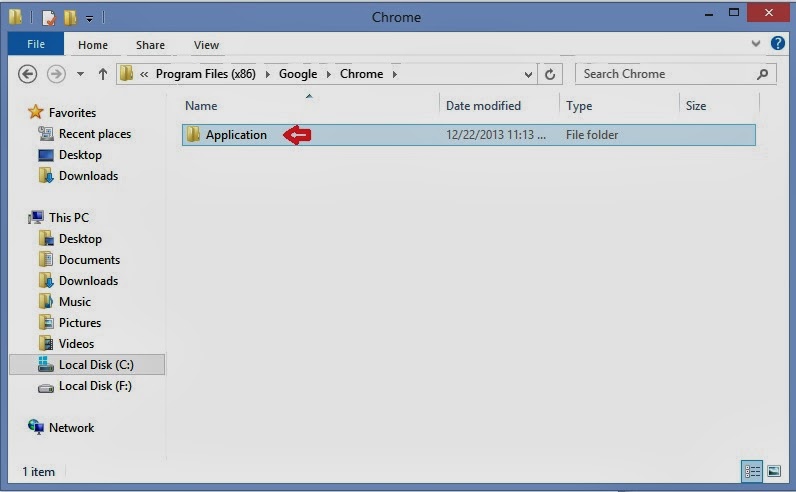
Task: Click the Properties quick access icon
Action: coord(49,18)
